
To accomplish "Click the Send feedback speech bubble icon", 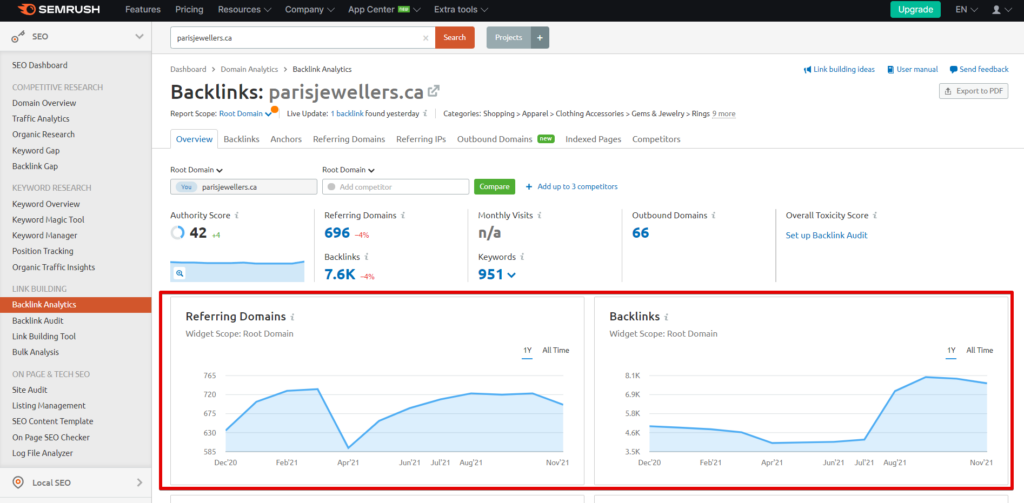I will coord(953,69).
